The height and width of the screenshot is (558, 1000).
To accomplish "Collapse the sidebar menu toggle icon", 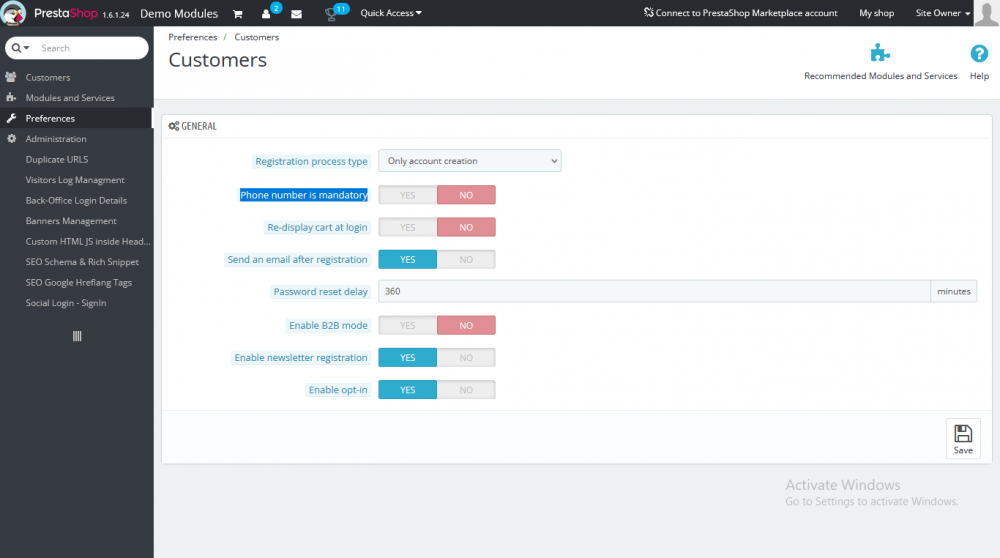I will click(x=77, y=336).
